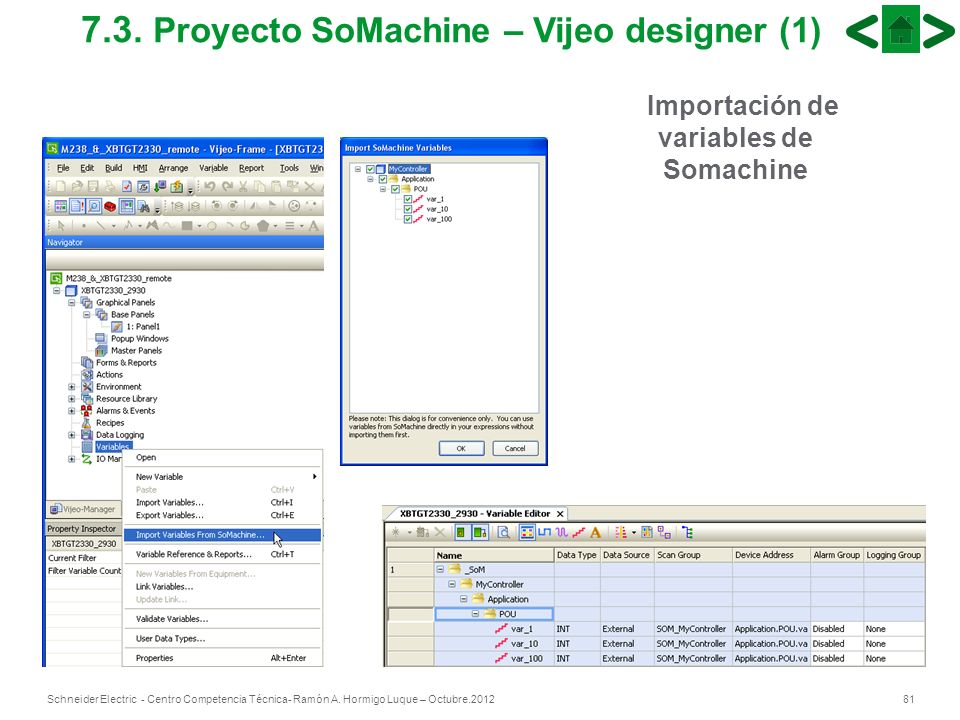The image size is (960, 720).
Task: Collapse the Base Panels tree node
Action: [x=86, y=314]
